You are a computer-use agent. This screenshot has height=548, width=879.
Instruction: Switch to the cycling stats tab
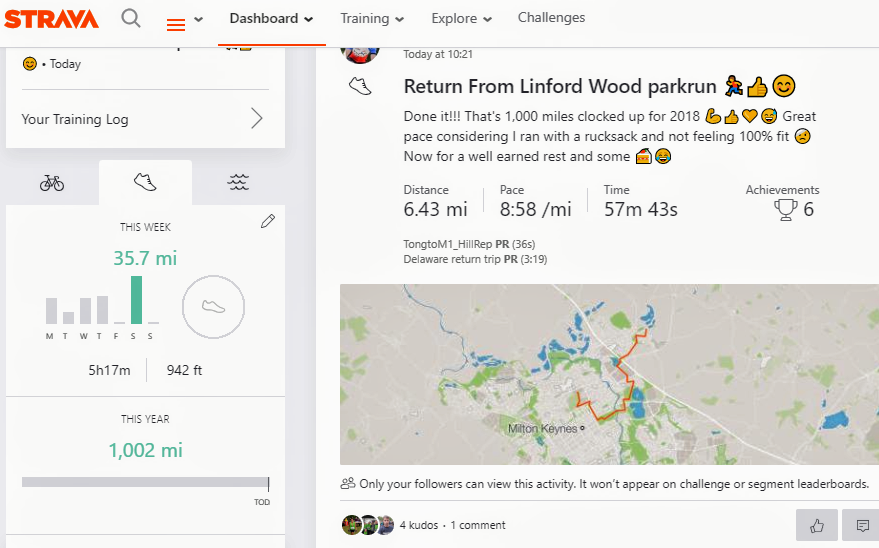pyautogui.click(x=52, y=183)
